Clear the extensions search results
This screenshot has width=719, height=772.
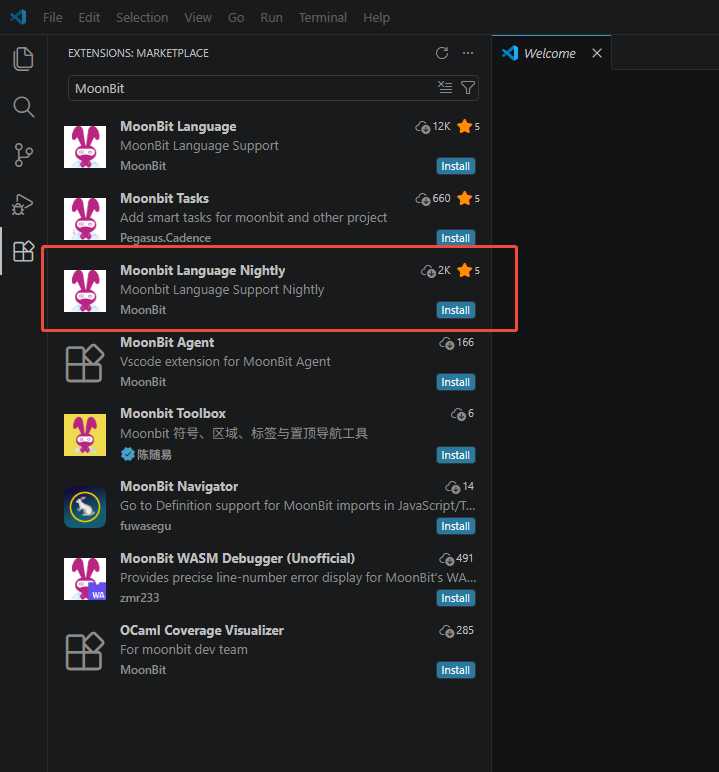(x=445, y=88)
